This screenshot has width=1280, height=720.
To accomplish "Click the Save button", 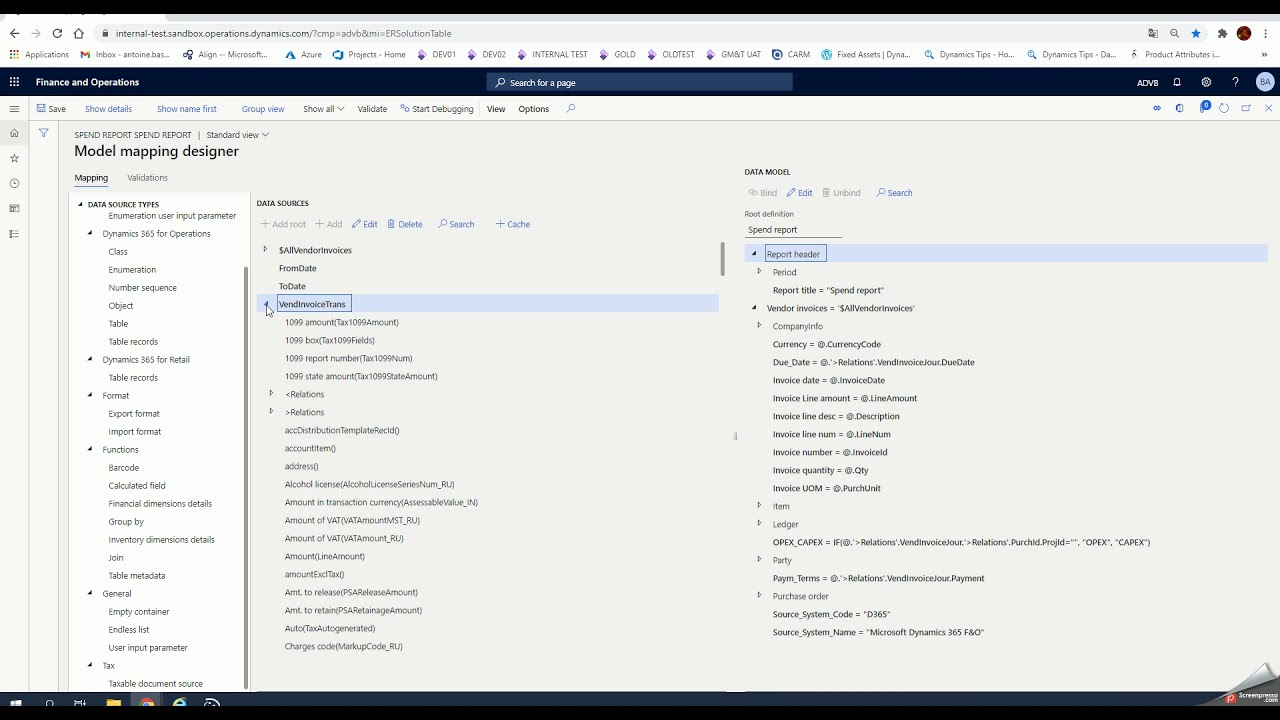I will [x=51, y=108].
